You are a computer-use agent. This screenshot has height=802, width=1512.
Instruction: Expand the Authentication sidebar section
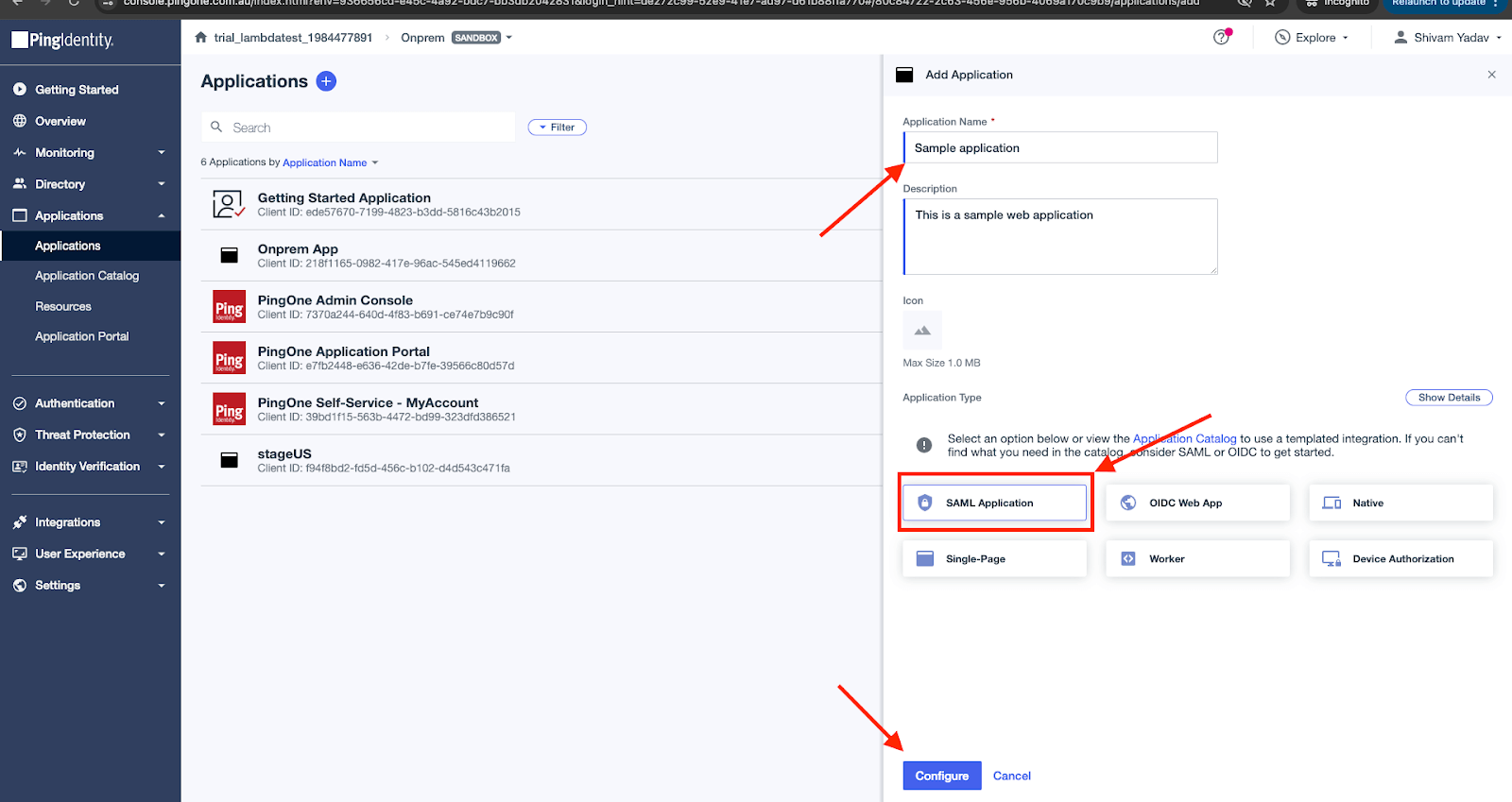[x=162, y=403]
